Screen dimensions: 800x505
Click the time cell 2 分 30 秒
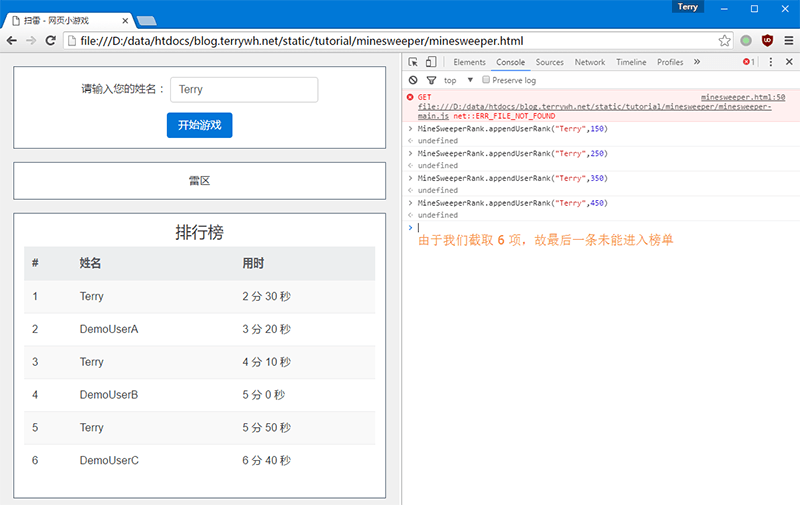266,296
